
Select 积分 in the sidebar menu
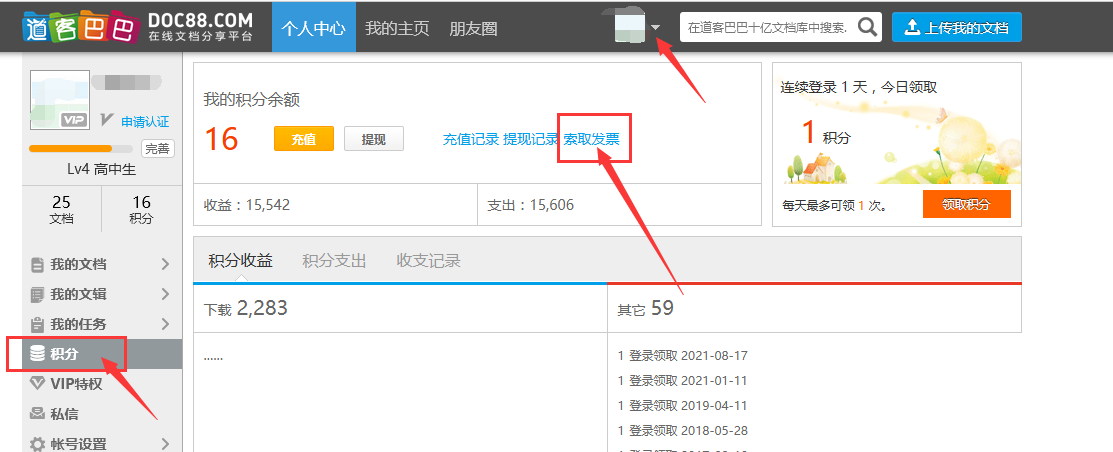pos(102,354)
